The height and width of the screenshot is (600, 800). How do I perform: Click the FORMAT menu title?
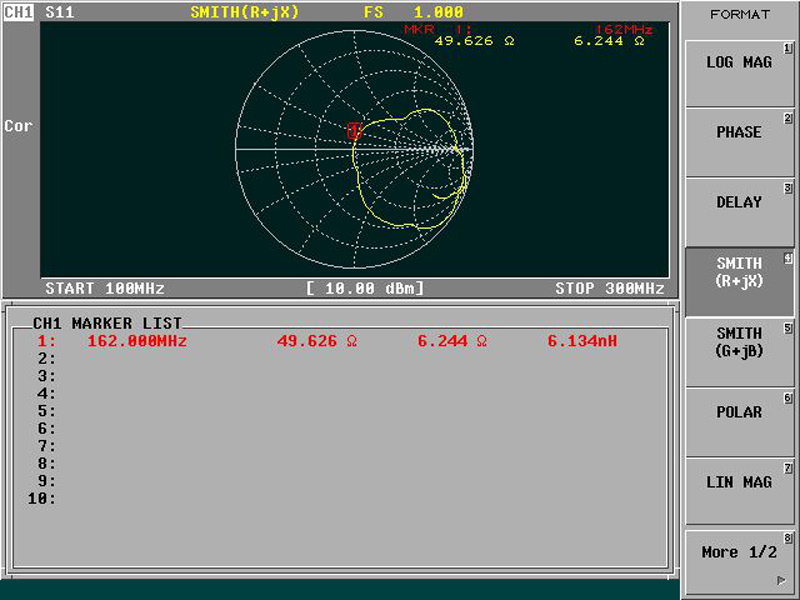point(740,14)
